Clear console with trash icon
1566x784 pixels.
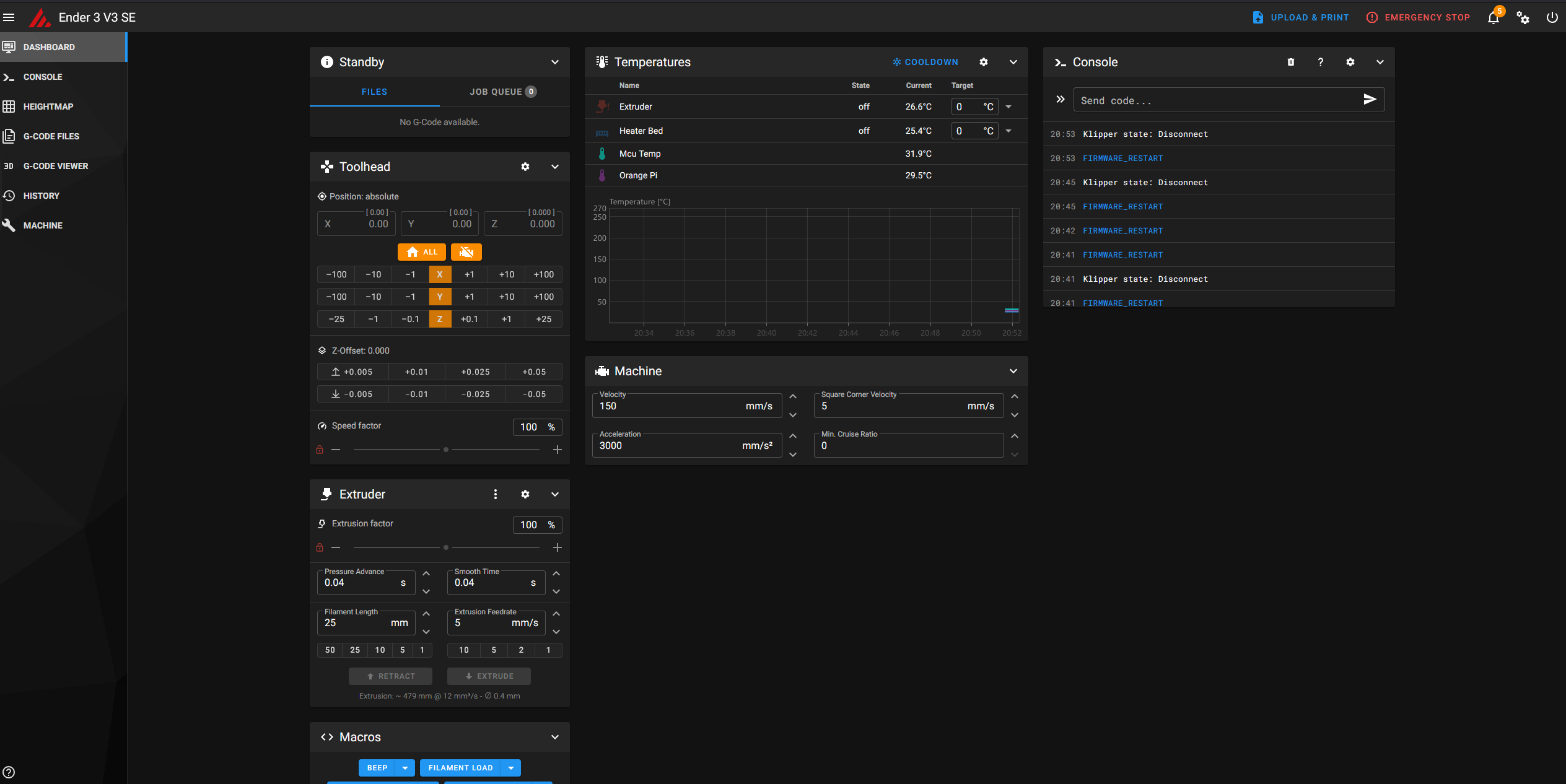tap(1291, 62)
